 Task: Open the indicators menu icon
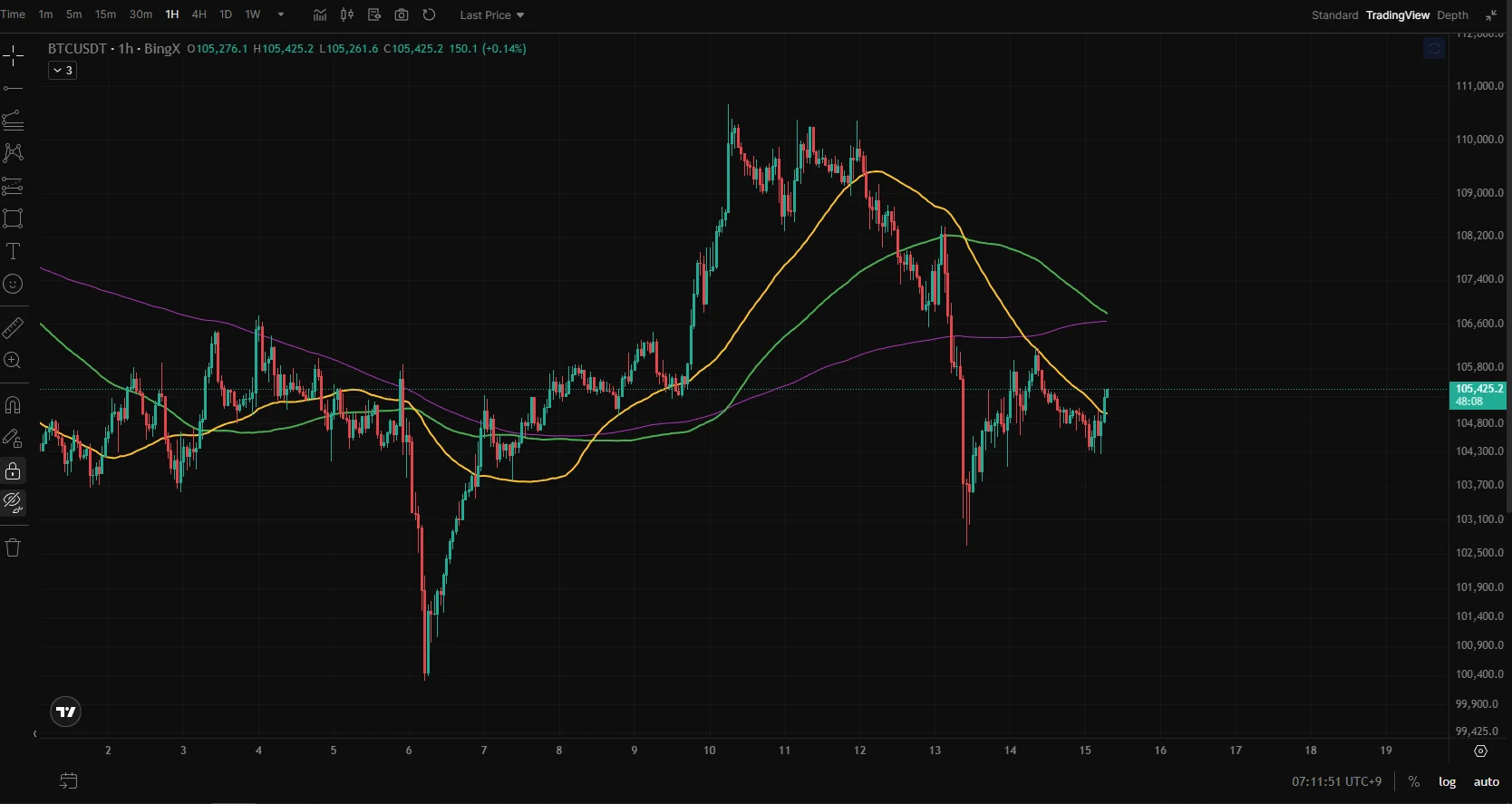tap(320, 15)
